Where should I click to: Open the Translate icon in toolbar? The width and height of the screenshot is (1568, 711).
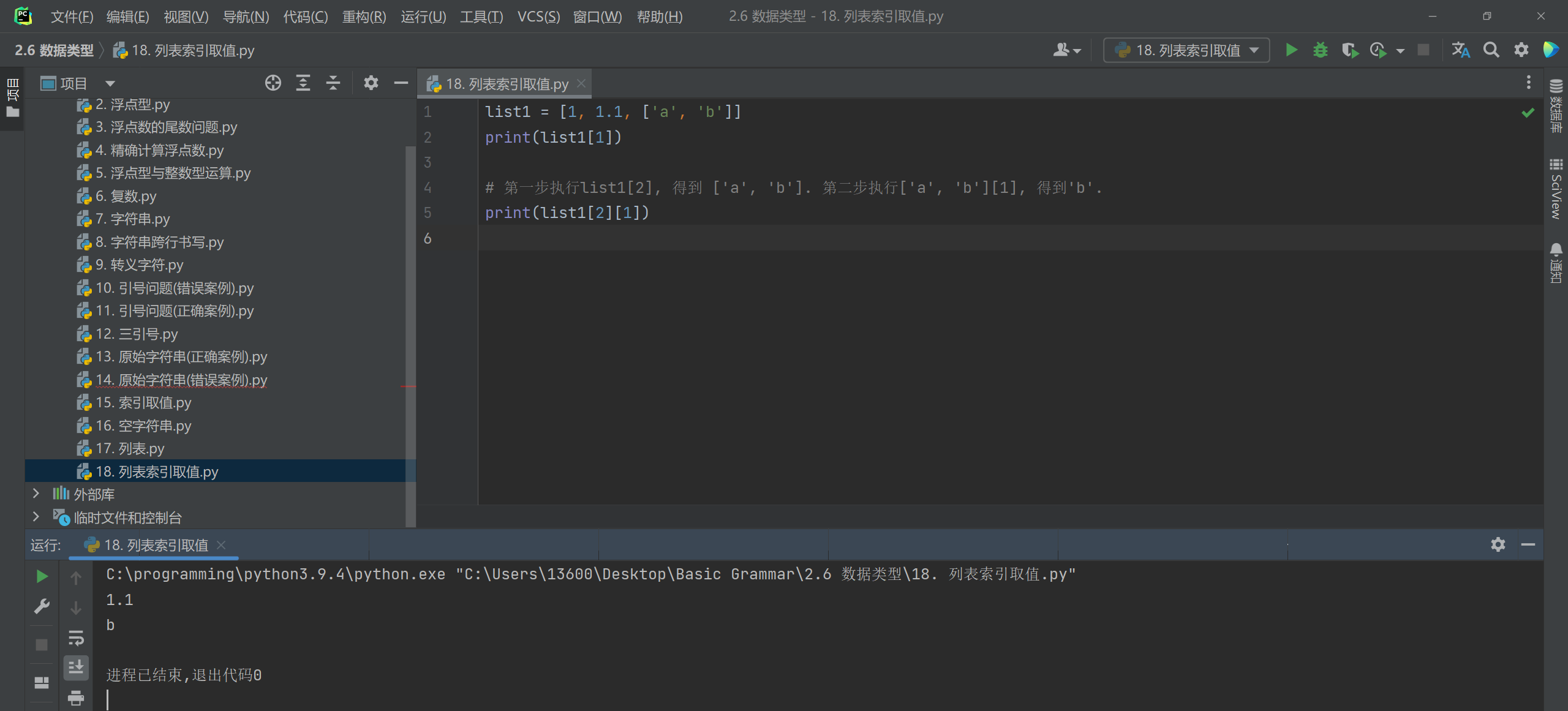[x=1461, y=50]
